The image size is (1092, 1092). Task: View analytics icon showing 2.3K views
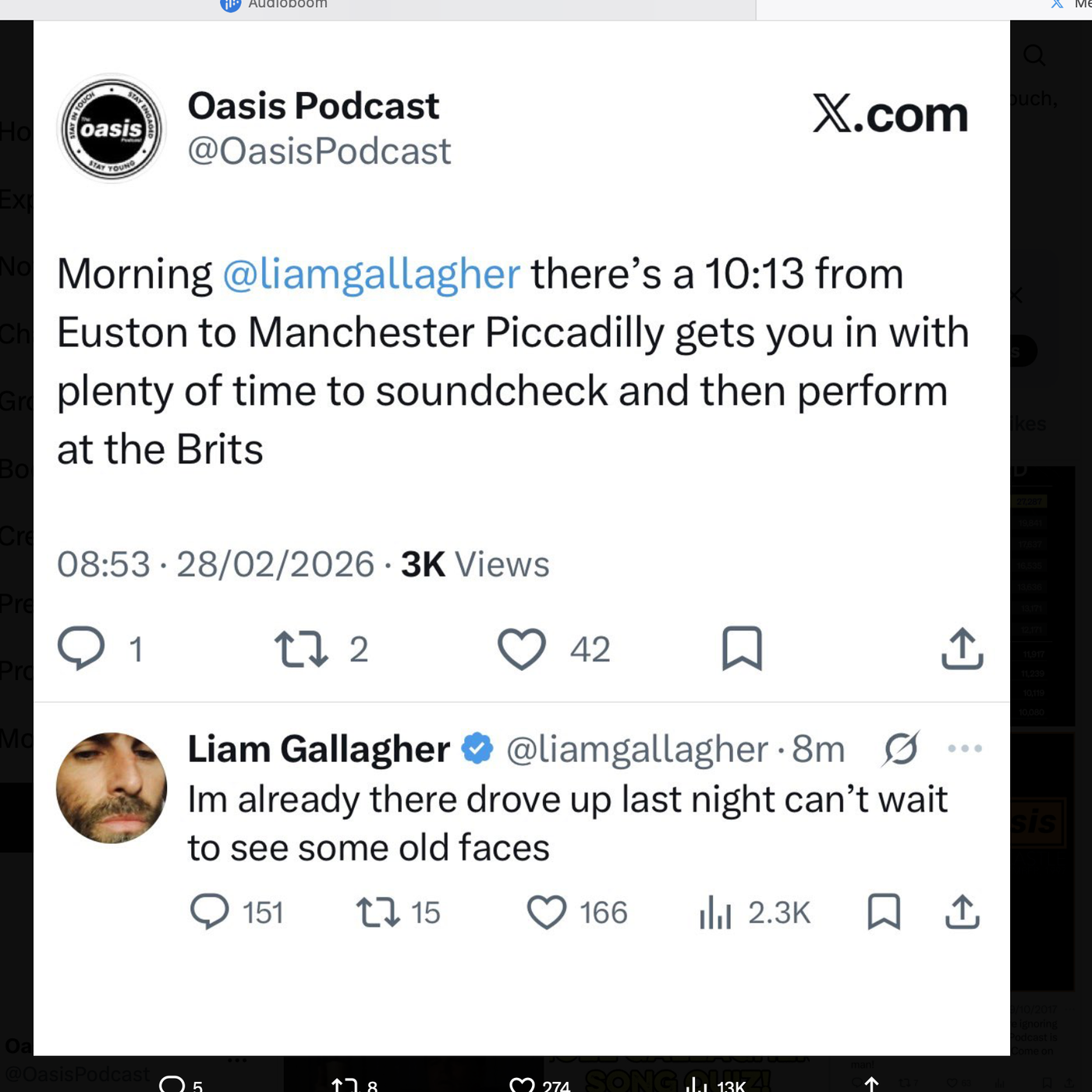[715, 912]
